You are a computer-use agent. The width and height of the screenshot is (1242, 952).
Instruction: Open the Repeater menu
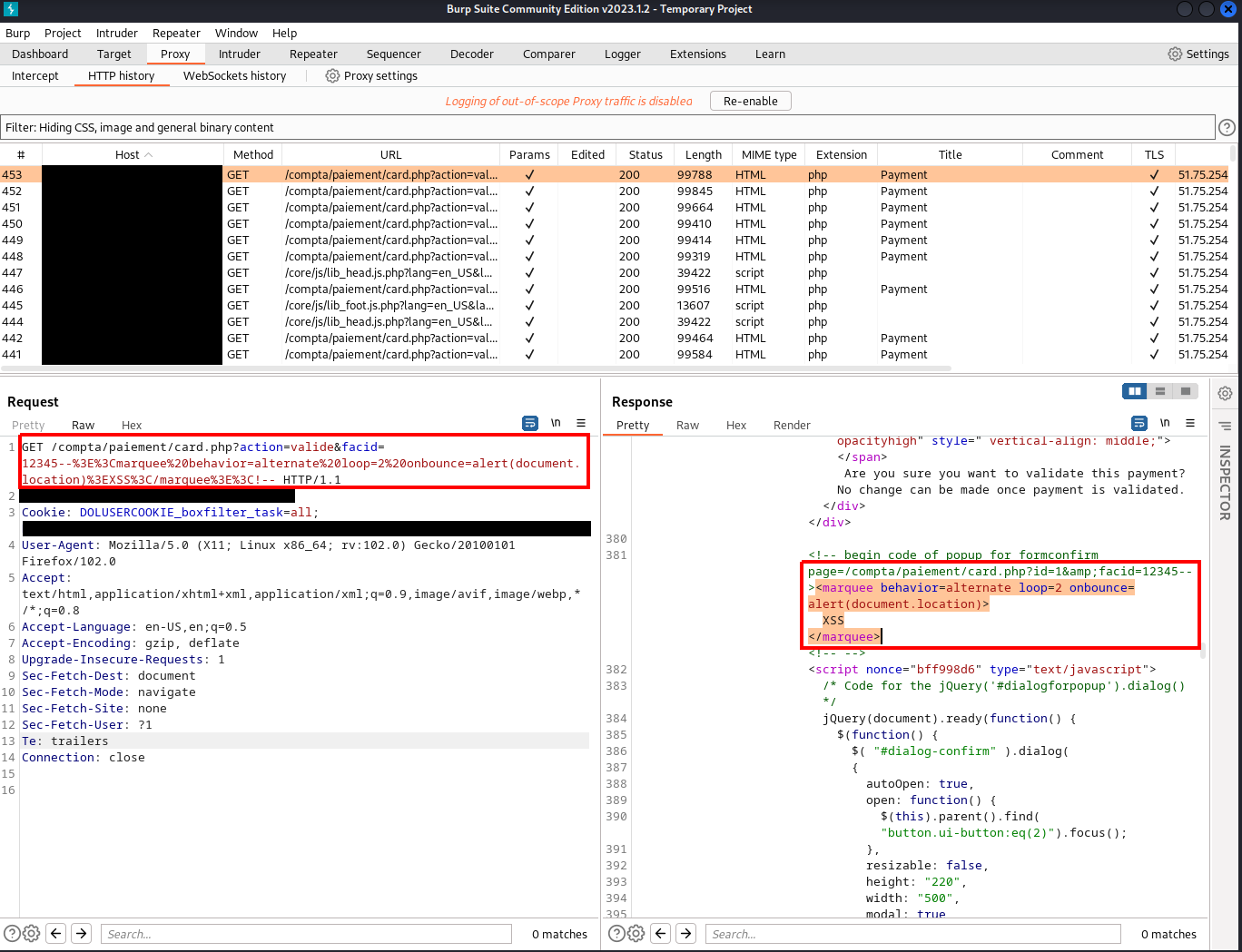176,33
